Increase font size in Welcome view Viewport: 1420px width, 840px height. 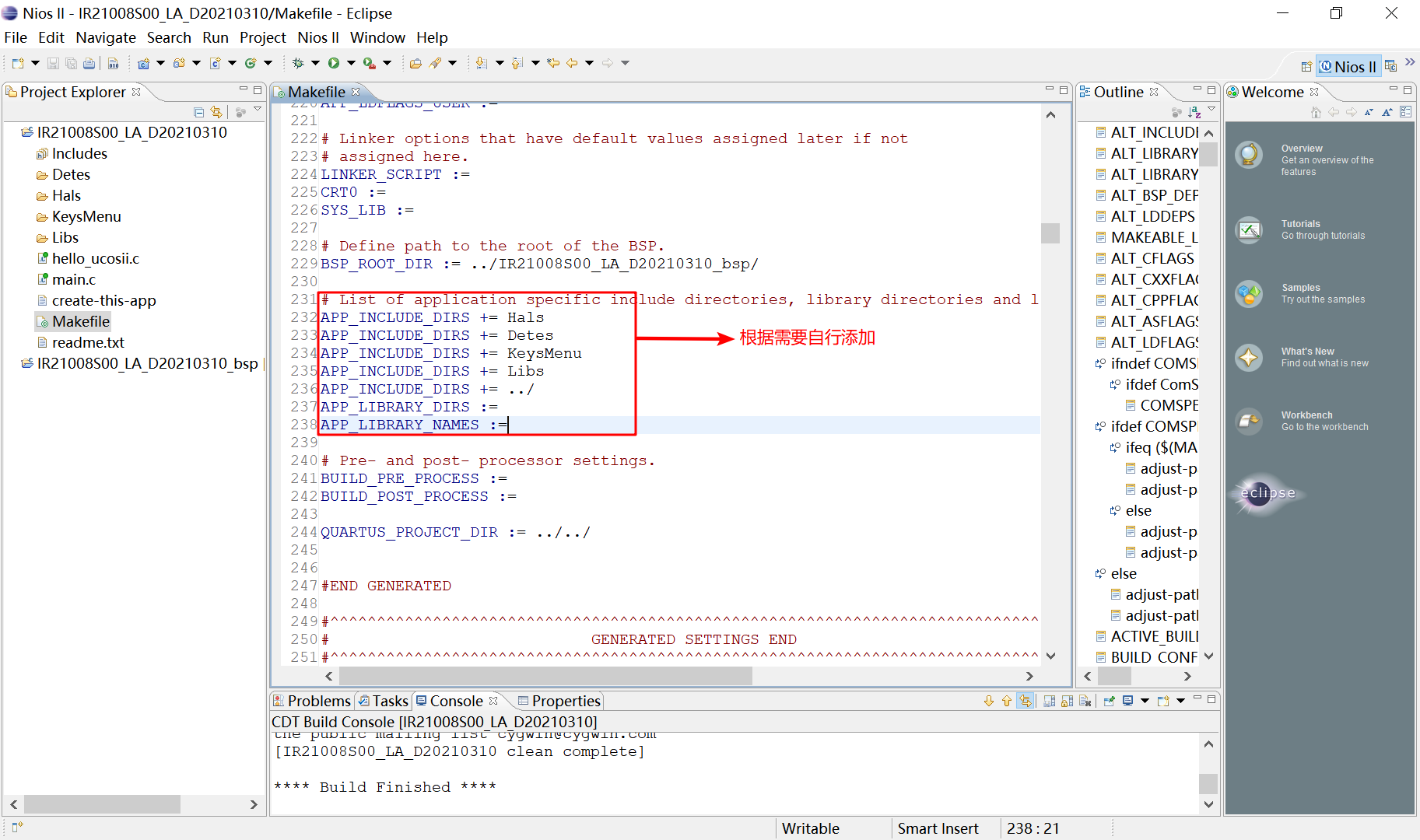tap(1387, 112)
